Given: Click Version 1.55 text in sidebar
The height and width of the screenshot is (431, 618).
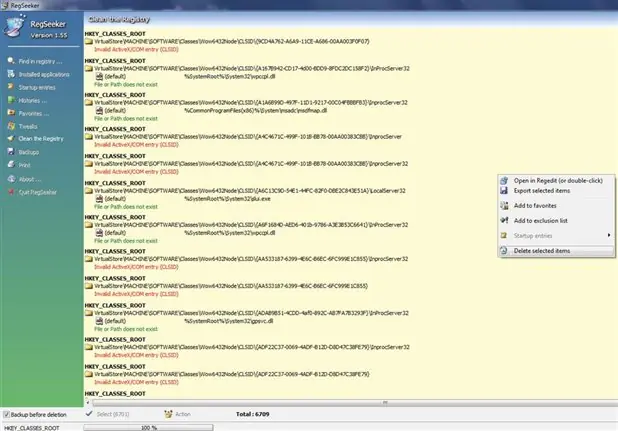Looking at the screenshot, I should pyautogui.click(x=49, y=35).
